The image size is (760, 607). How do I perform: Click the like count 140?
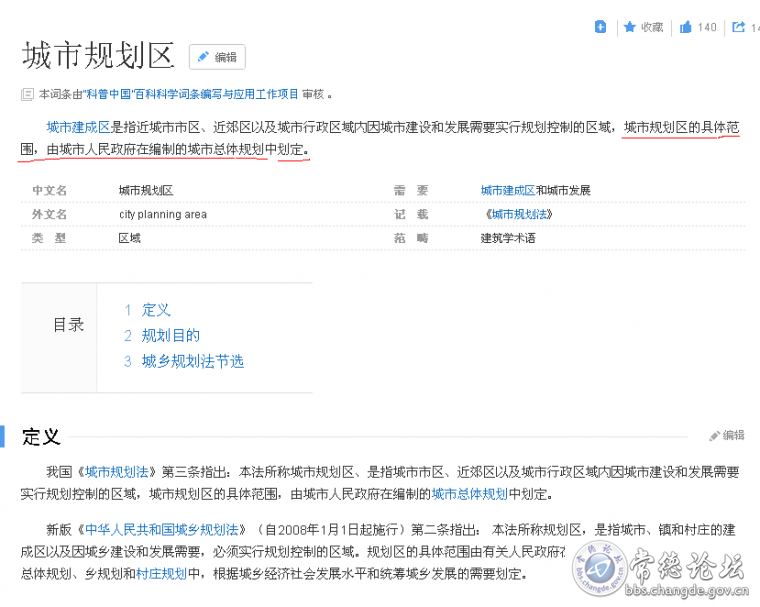point(707,27)
